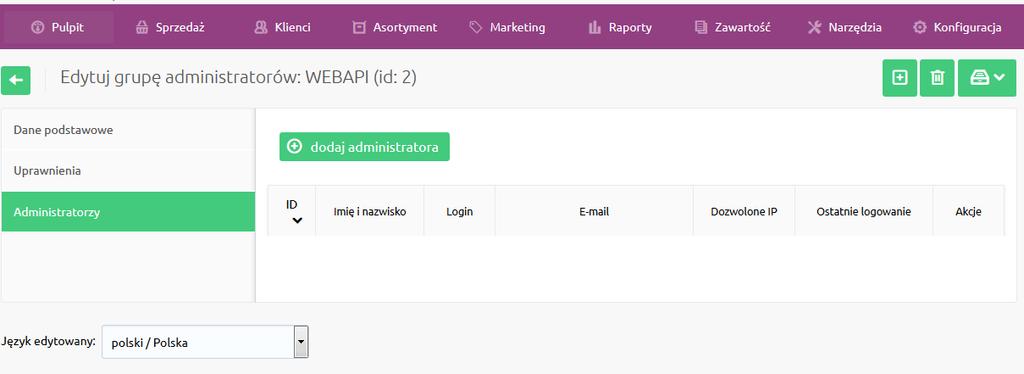Switch to Uprawnienia tab
The width and height of the screenshot is (1024, 374).
pyautogui.click(x=128, y=171)
